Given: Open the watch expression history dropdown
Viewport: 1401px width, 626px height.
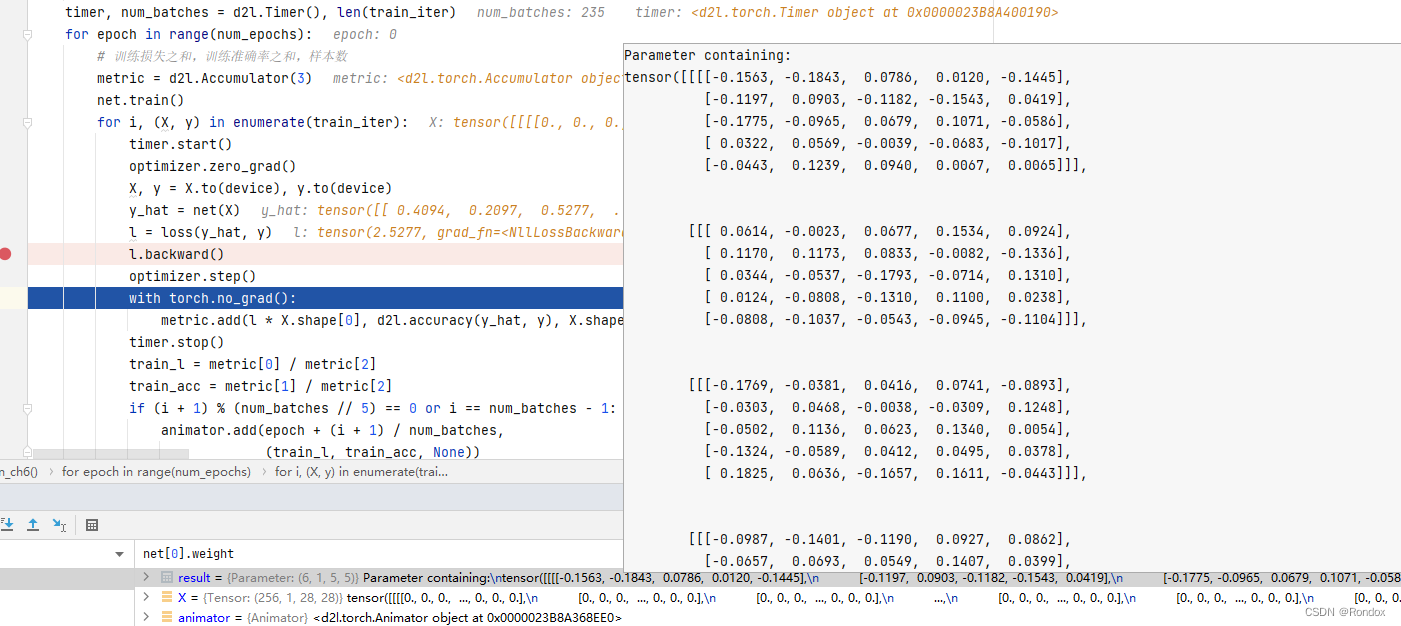Looking at the screenshot, I should pos(118,553).
